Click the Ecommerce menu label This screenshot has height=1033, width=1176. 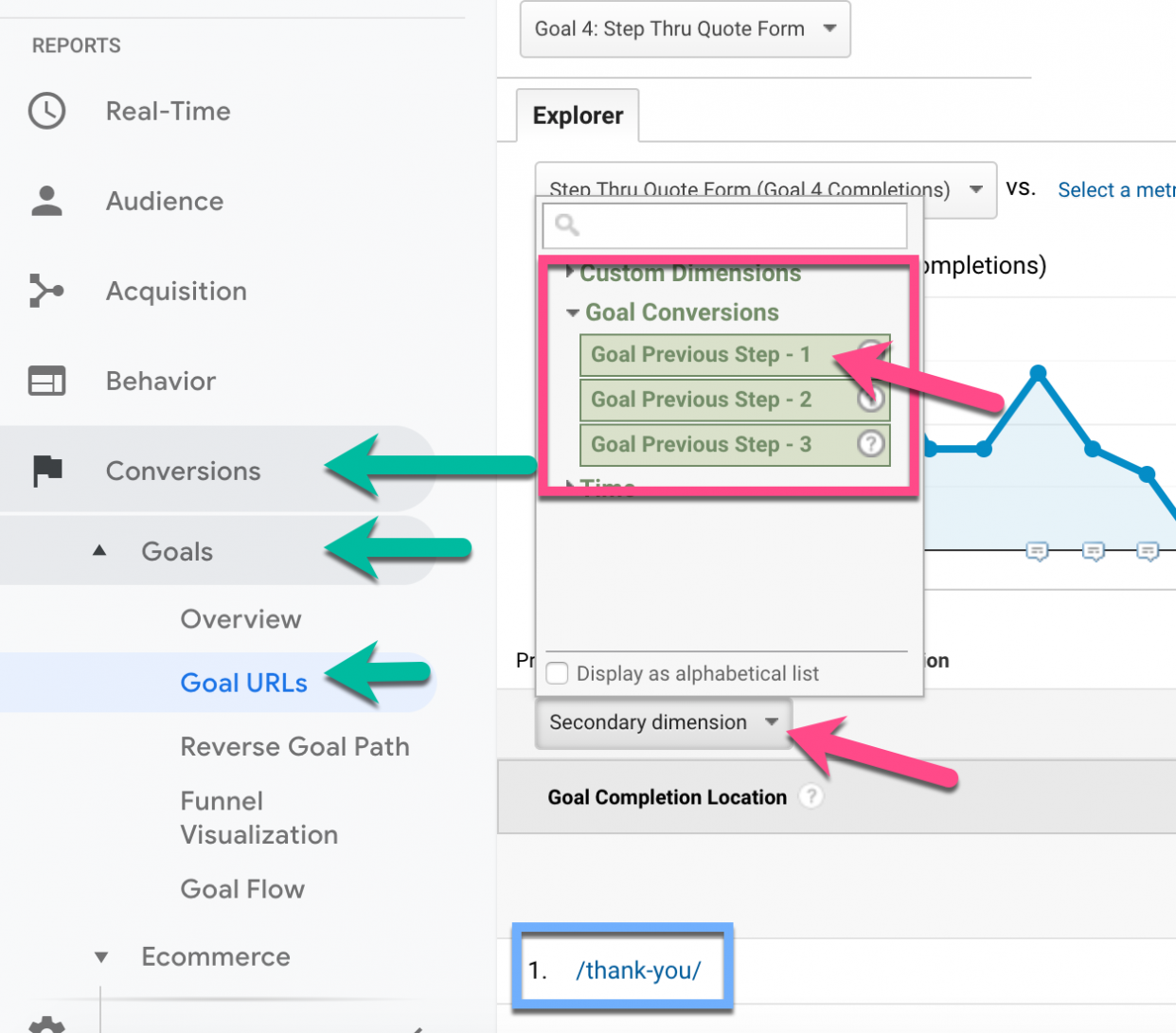216,956
